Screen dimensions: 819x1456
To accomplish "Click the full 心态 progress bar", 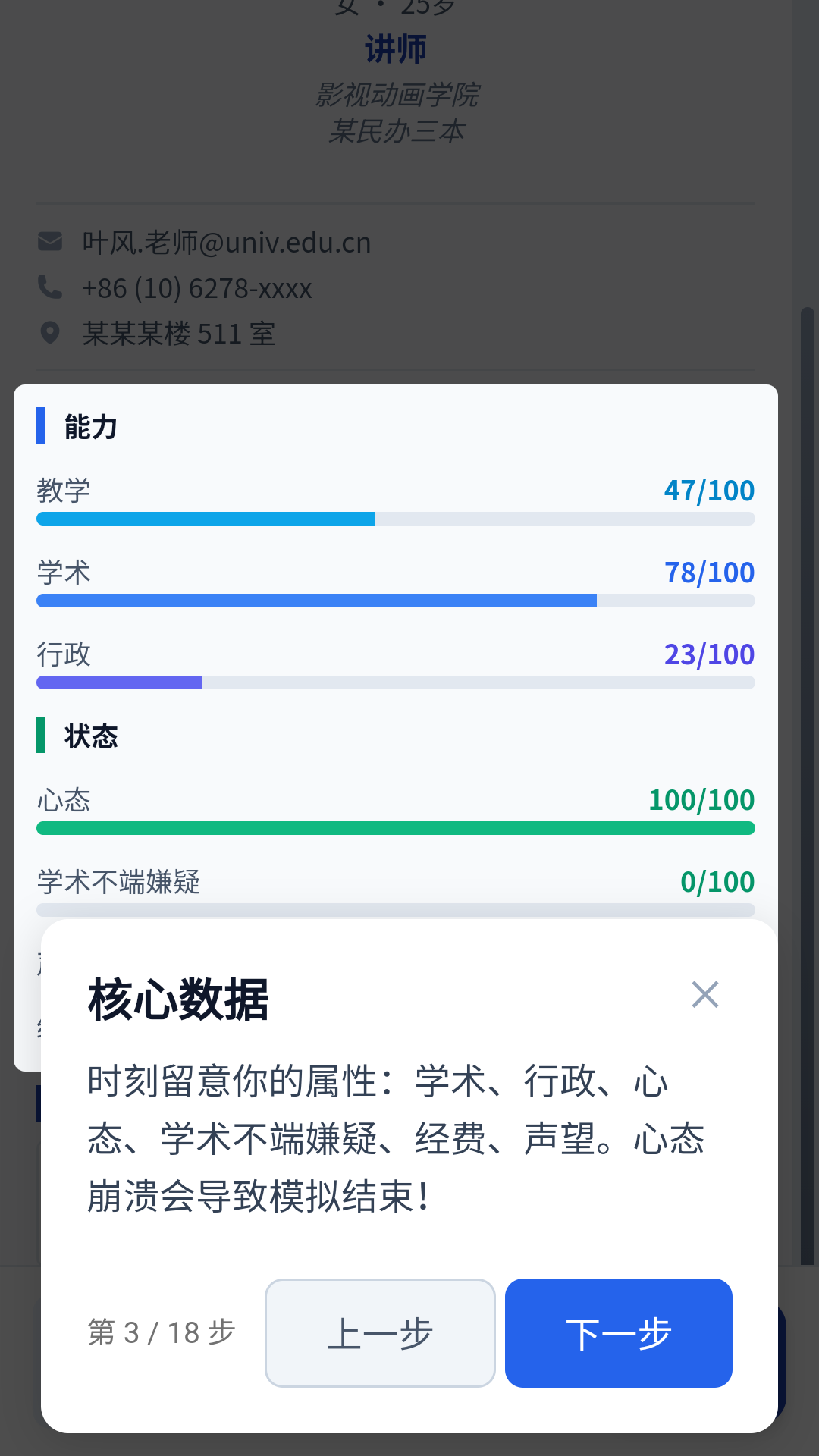I will [395, 828].
